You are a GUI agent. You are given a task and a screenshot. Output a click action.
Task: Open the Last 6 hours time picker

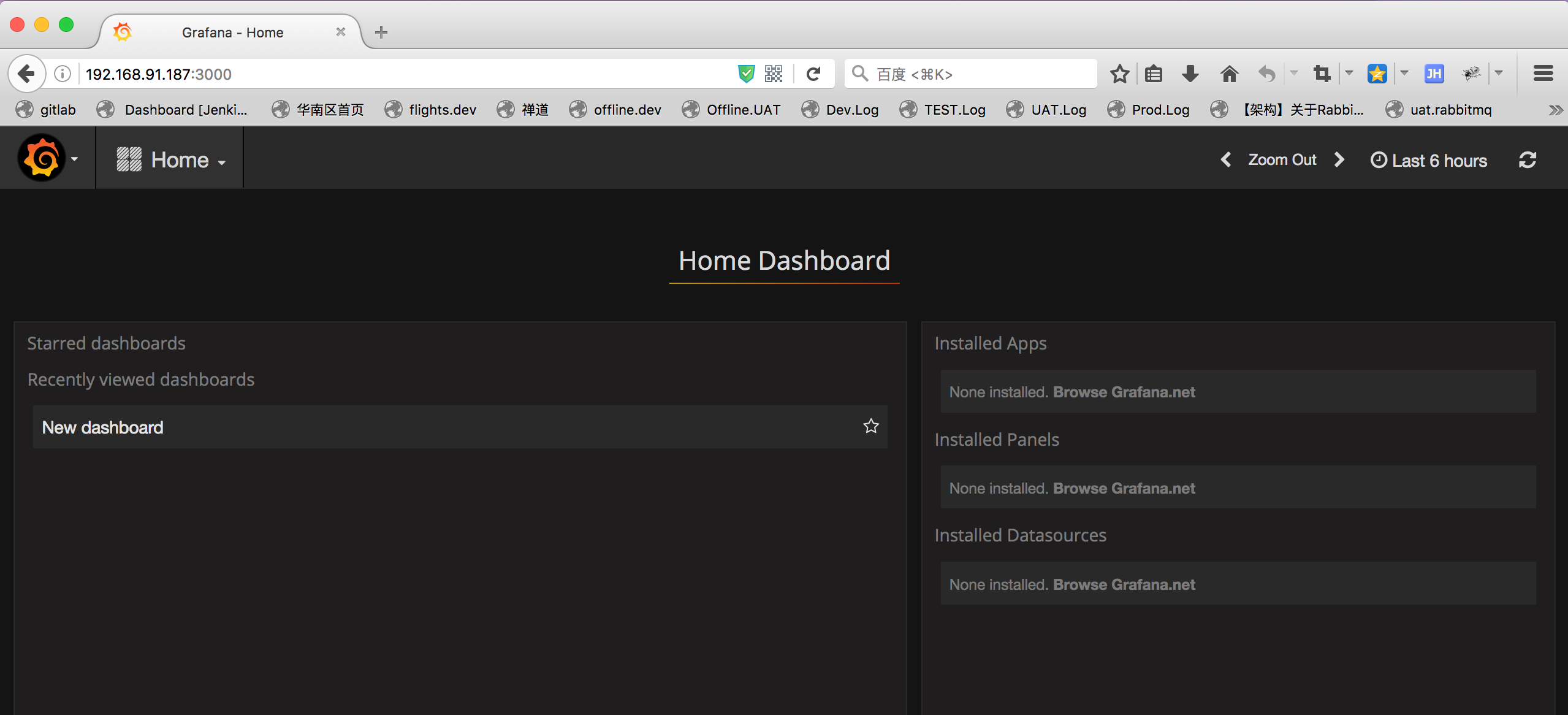point(1429,161)
